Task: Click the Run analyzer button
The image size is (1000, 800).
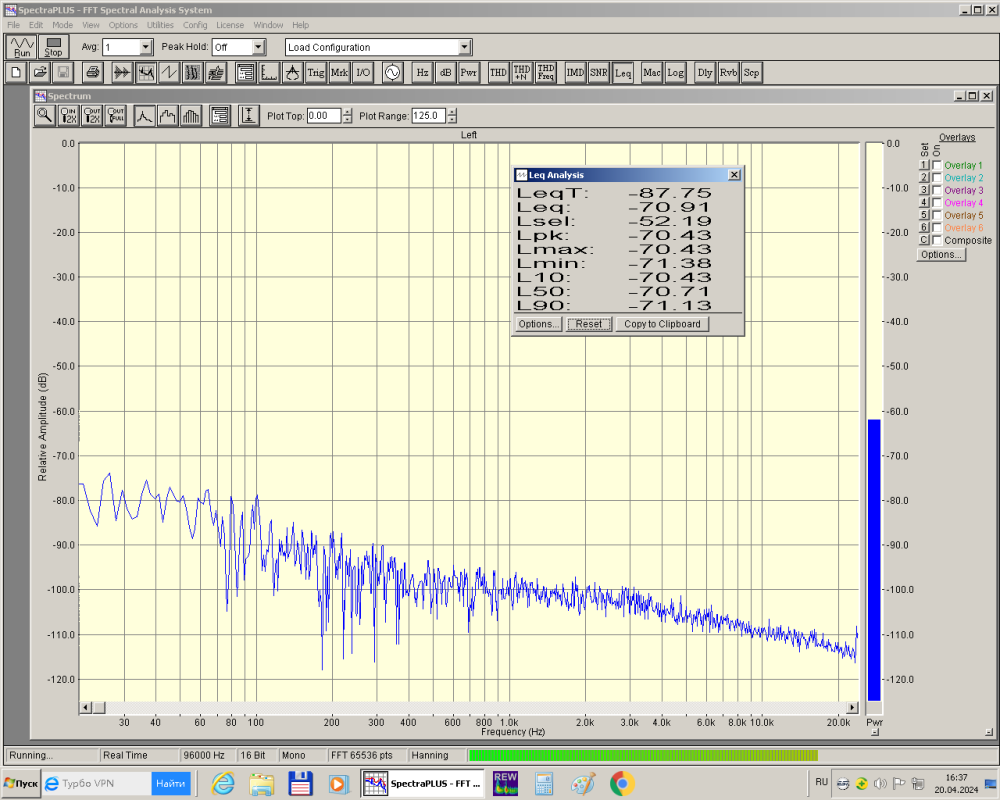Action: click(22, 47)
